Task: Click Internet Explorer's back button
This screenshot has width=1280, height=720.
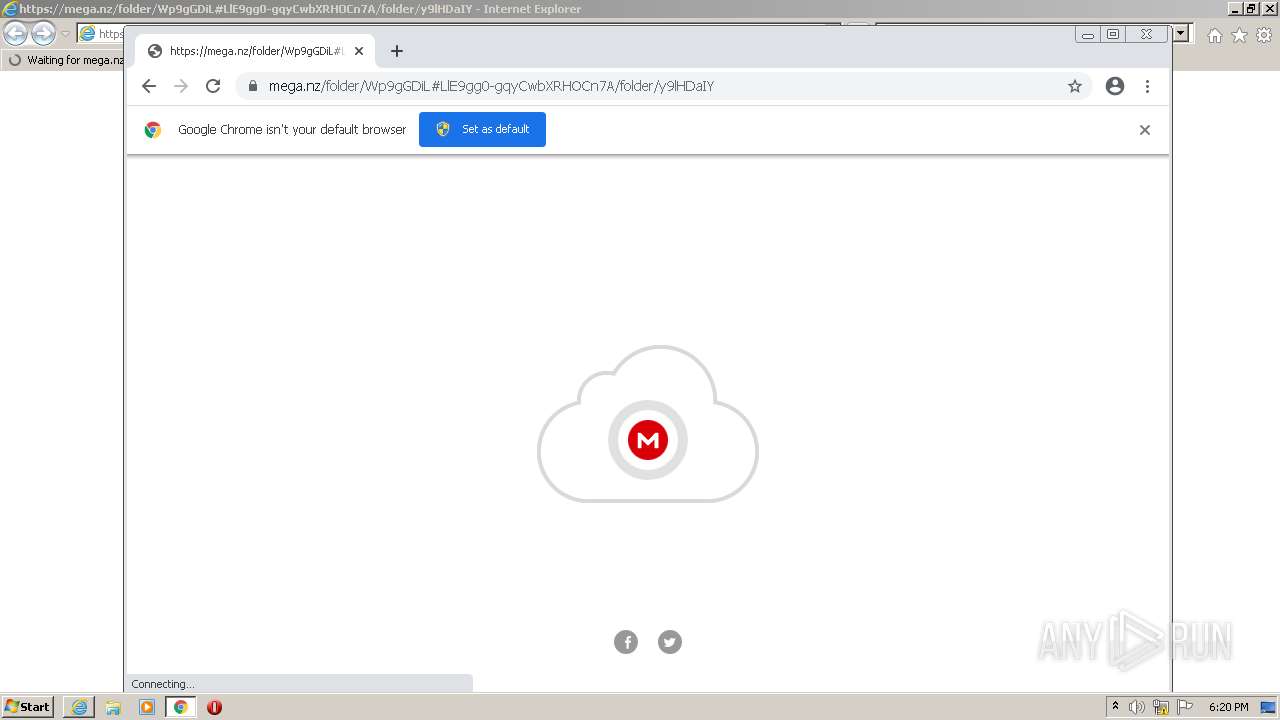Action: (x=15, y=34)
